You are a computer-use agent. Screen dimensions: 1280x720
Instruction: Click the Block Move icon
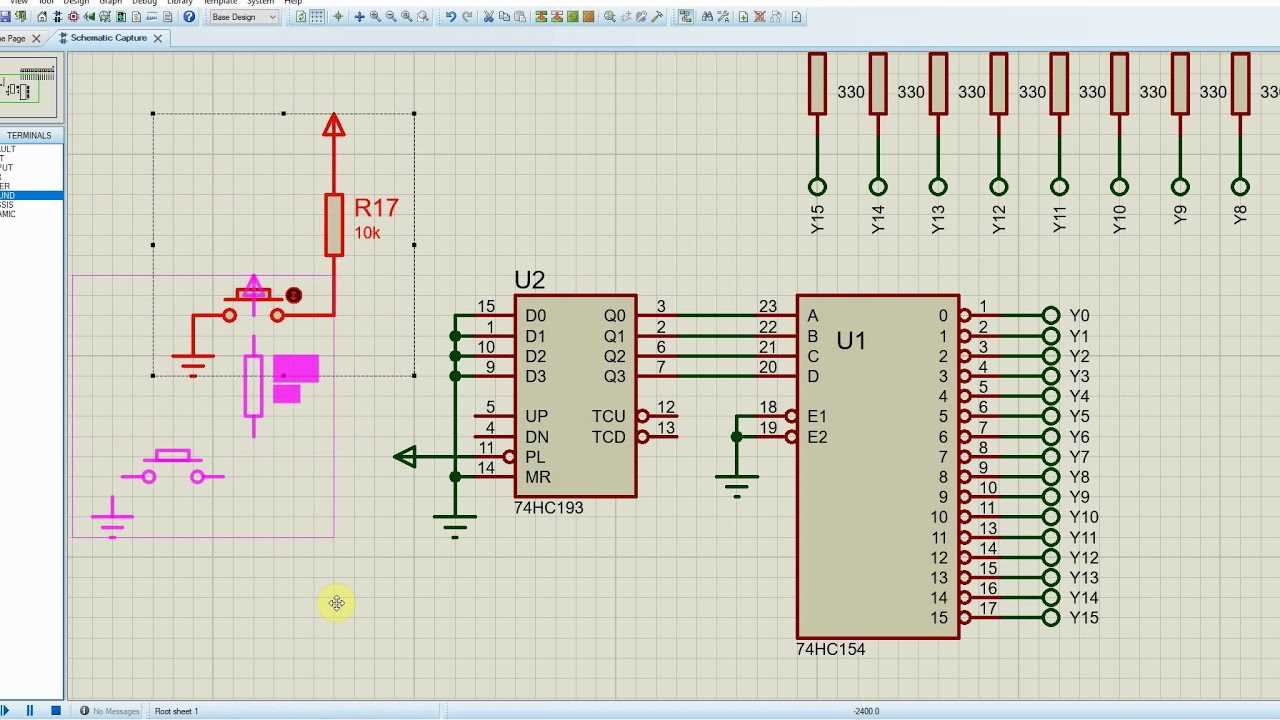click(x=557, y=17)
